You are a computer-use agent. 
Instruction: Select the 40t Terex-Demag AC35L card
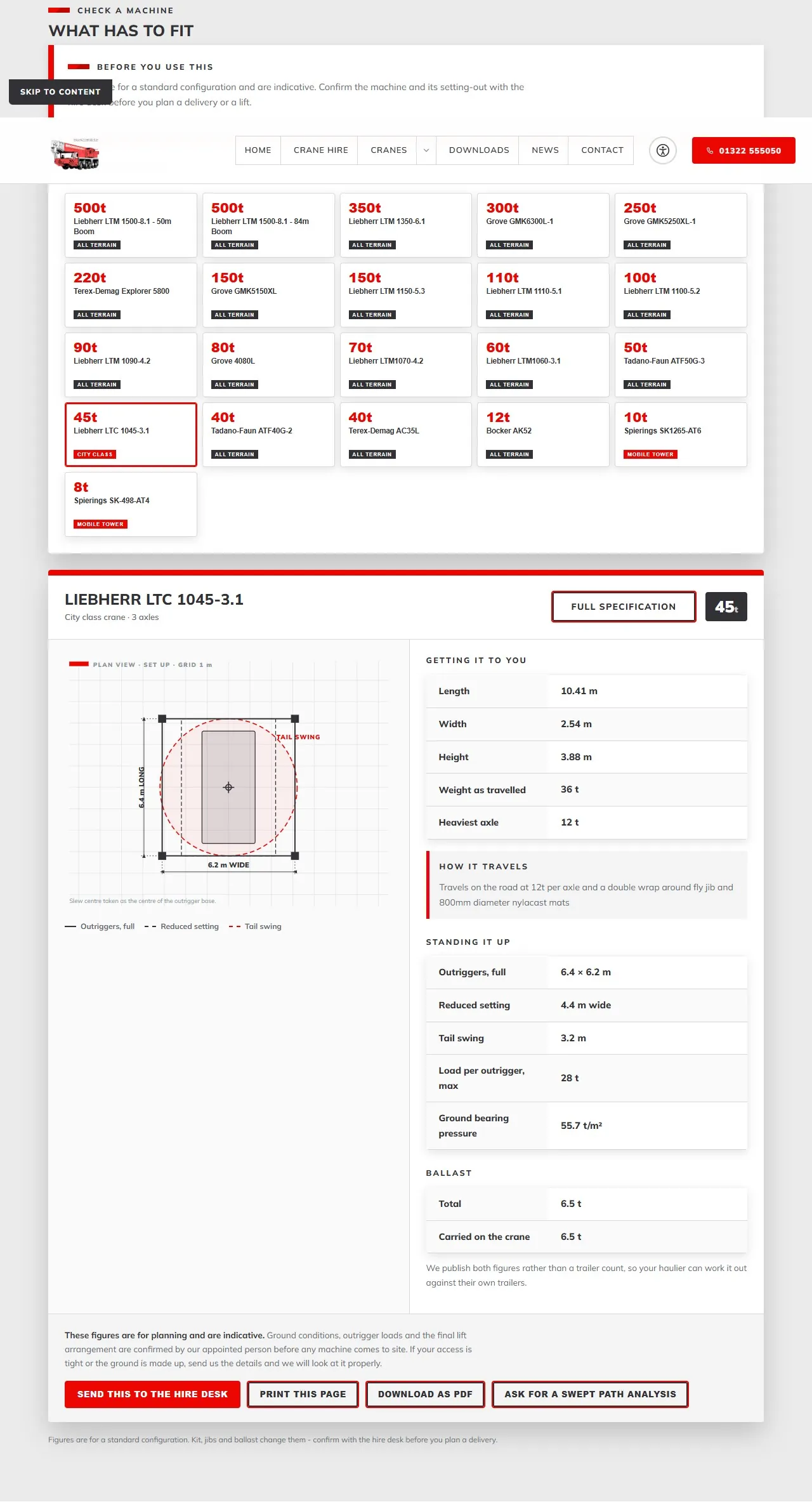(x=406, y=435)
